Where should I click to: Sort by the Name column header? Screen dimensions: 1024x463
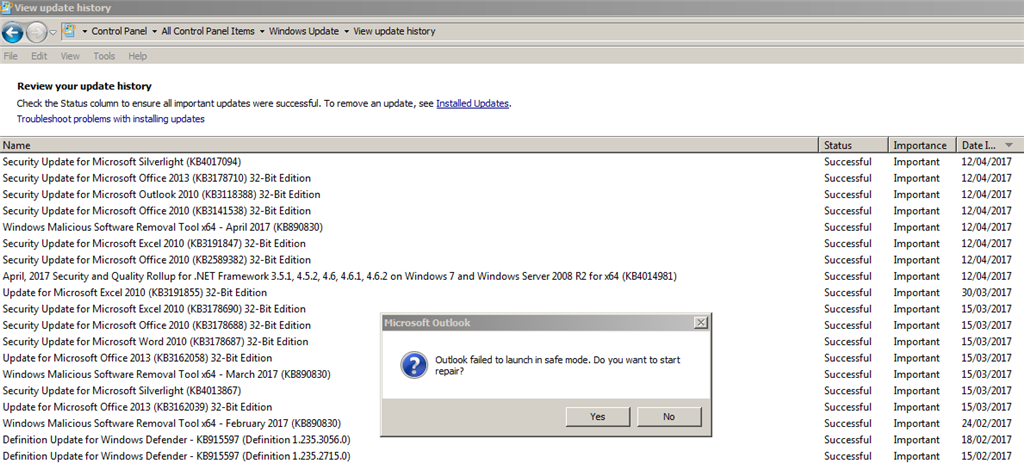pos(409,145)
